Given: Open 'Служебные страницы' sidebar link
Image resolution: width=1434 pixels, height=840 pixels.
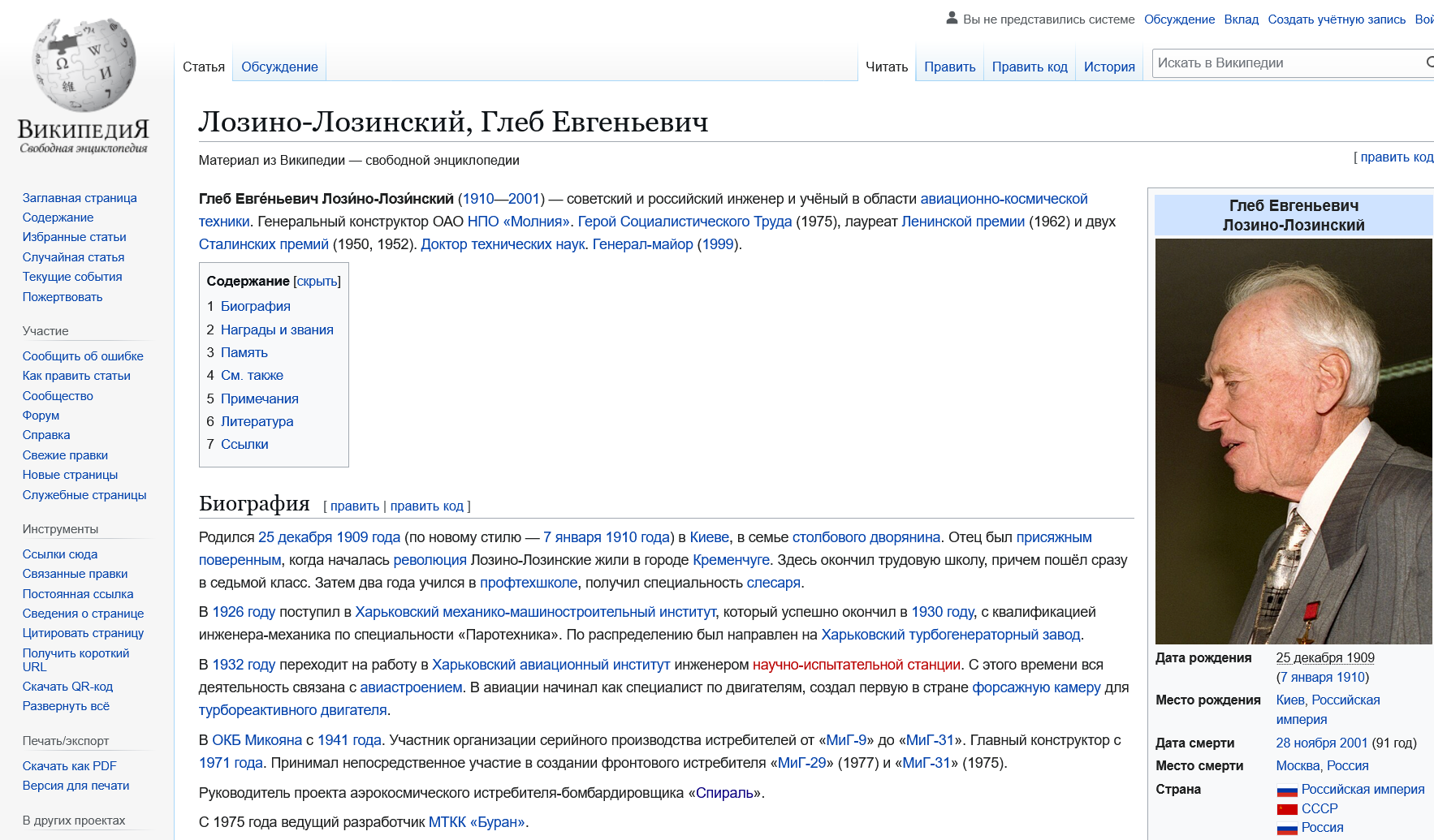Looking at the screenshot, I should coord(84,495).
